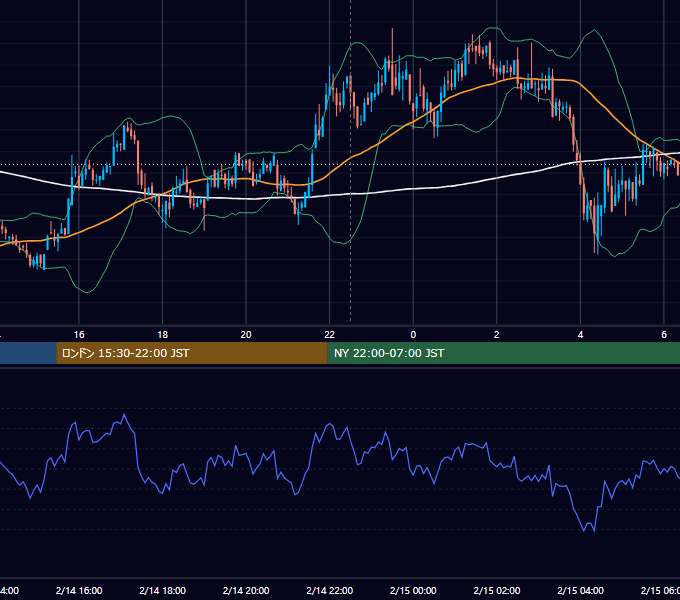Click the 2/14 18:00 time label
Viewport: 680px width, 600px height.
(163, 590)
